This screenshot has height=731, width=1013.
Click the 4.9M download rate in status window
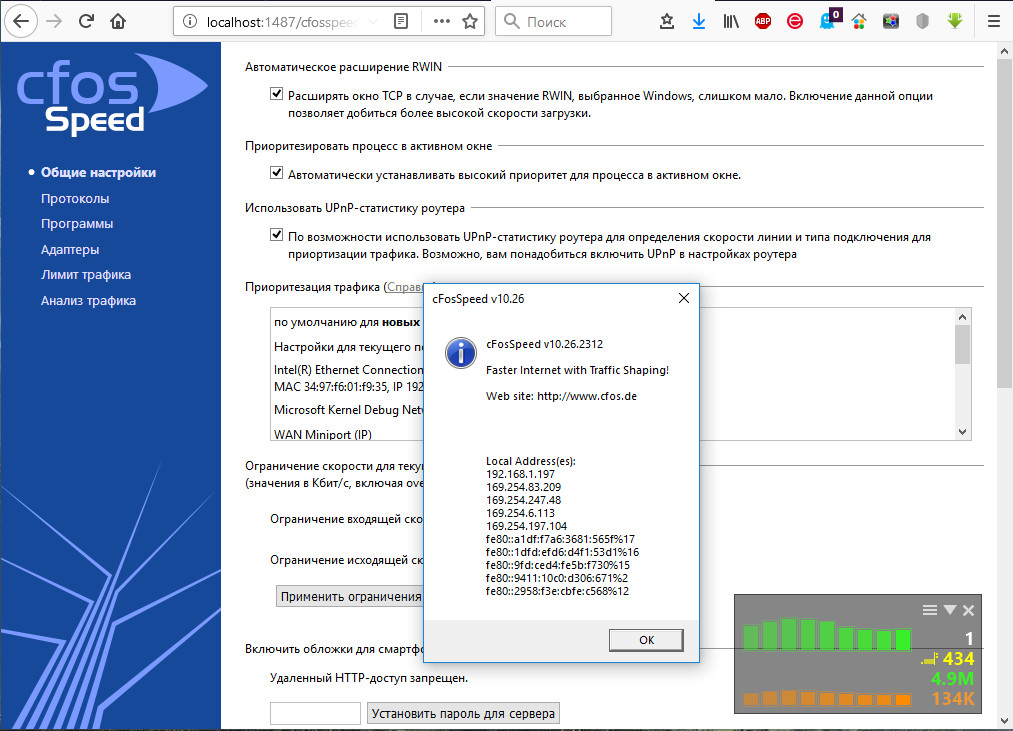(x=952, y=679)
